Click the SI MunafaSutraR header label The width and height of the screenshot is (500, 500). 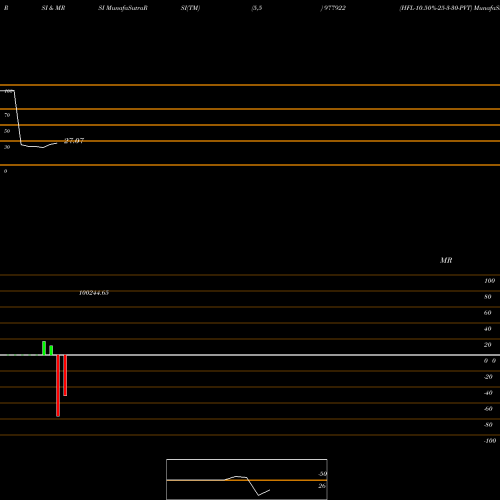point(123,8)
